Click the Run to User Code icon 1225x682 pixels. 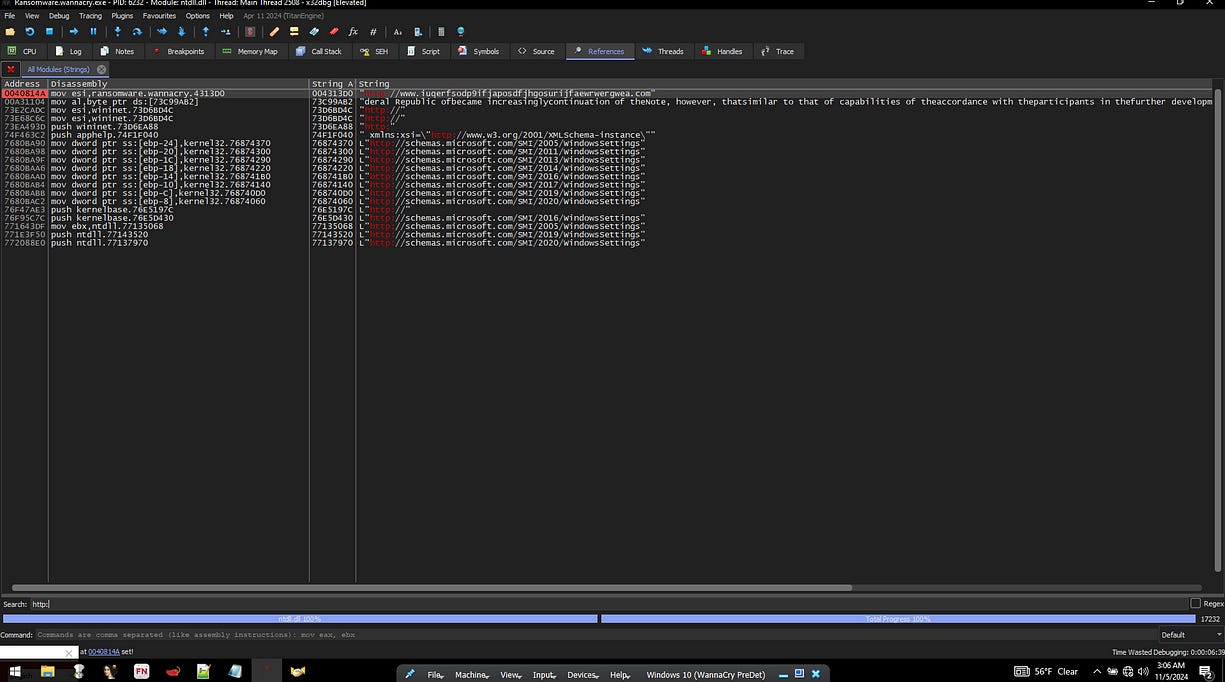(225, 32)
